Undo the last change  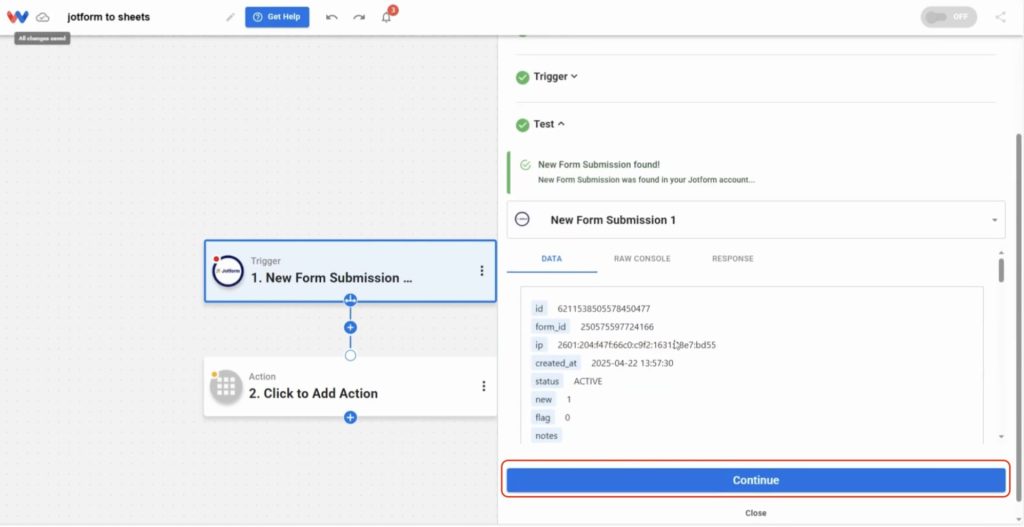coord(332,17)
